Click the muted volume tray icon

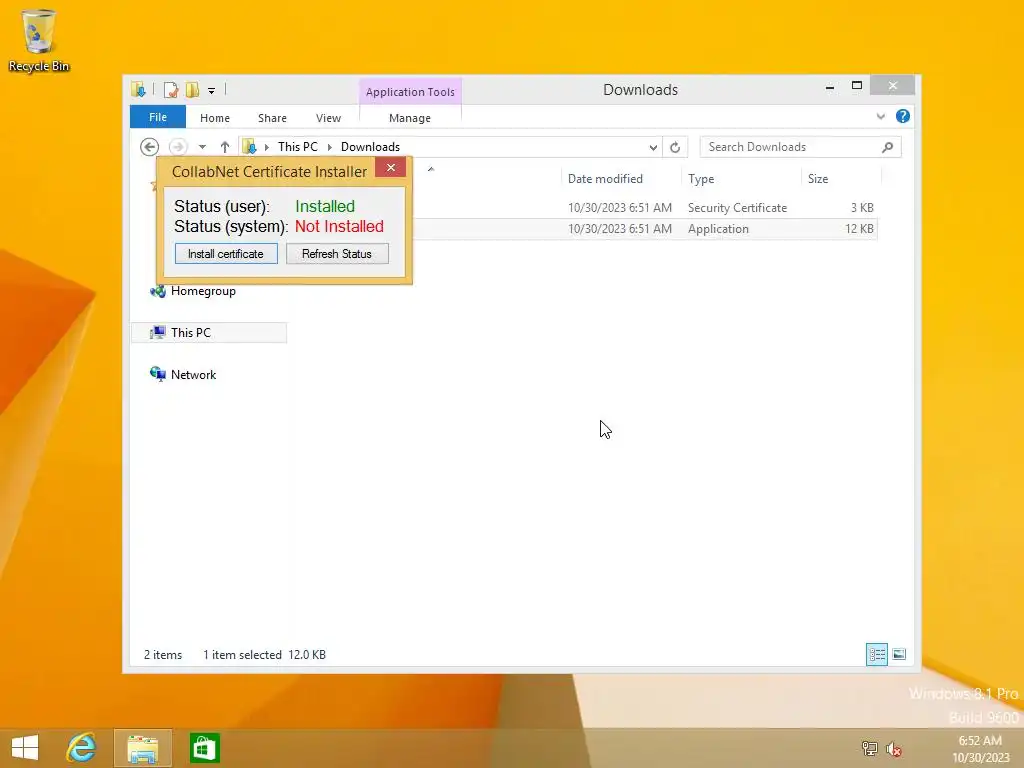coord(893,748)
